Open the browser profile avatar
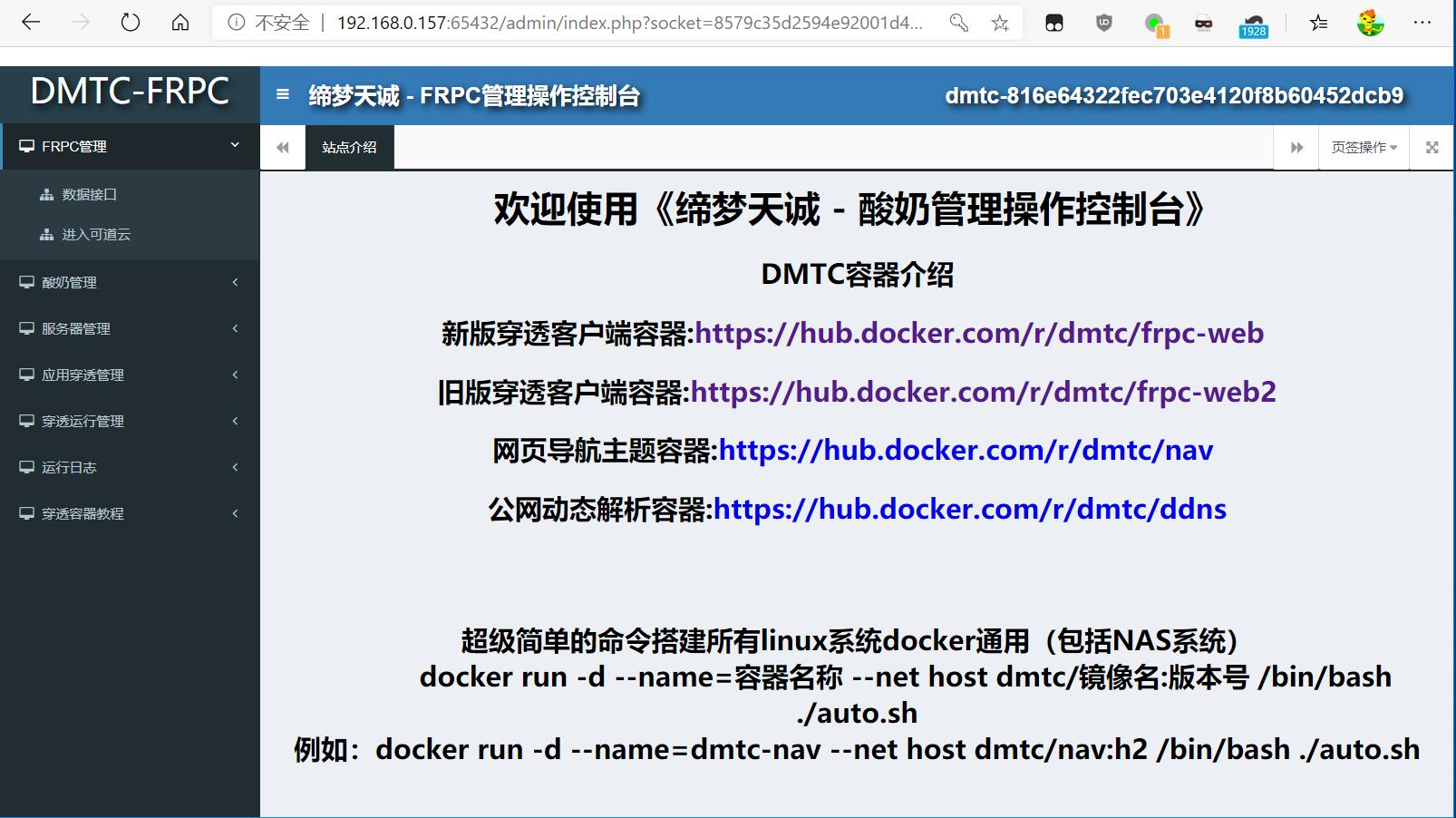The height and width of the screenshot is (818, 1456). tap(1370, 23)
